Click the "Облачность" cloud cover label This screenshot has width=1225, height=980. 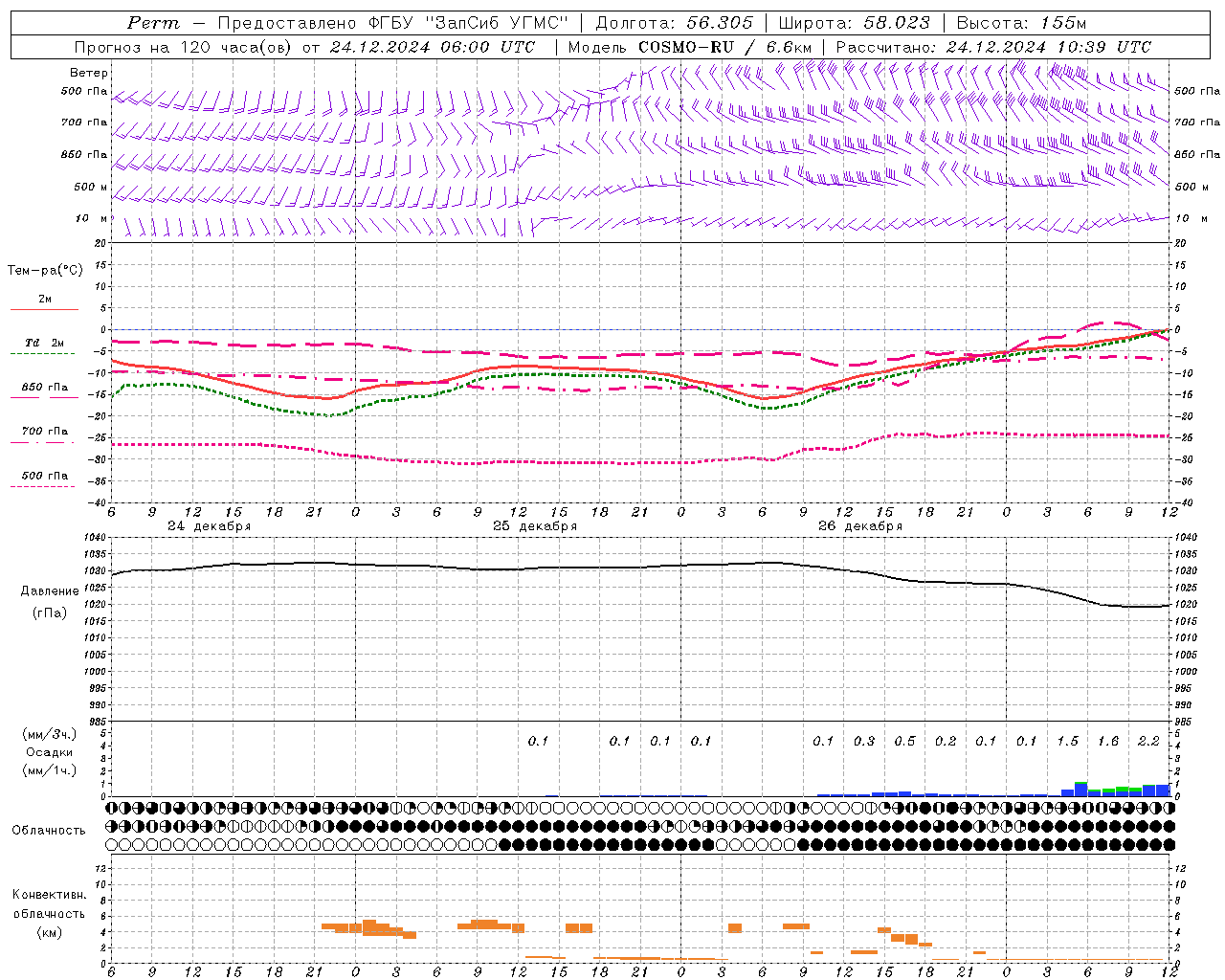49,831
